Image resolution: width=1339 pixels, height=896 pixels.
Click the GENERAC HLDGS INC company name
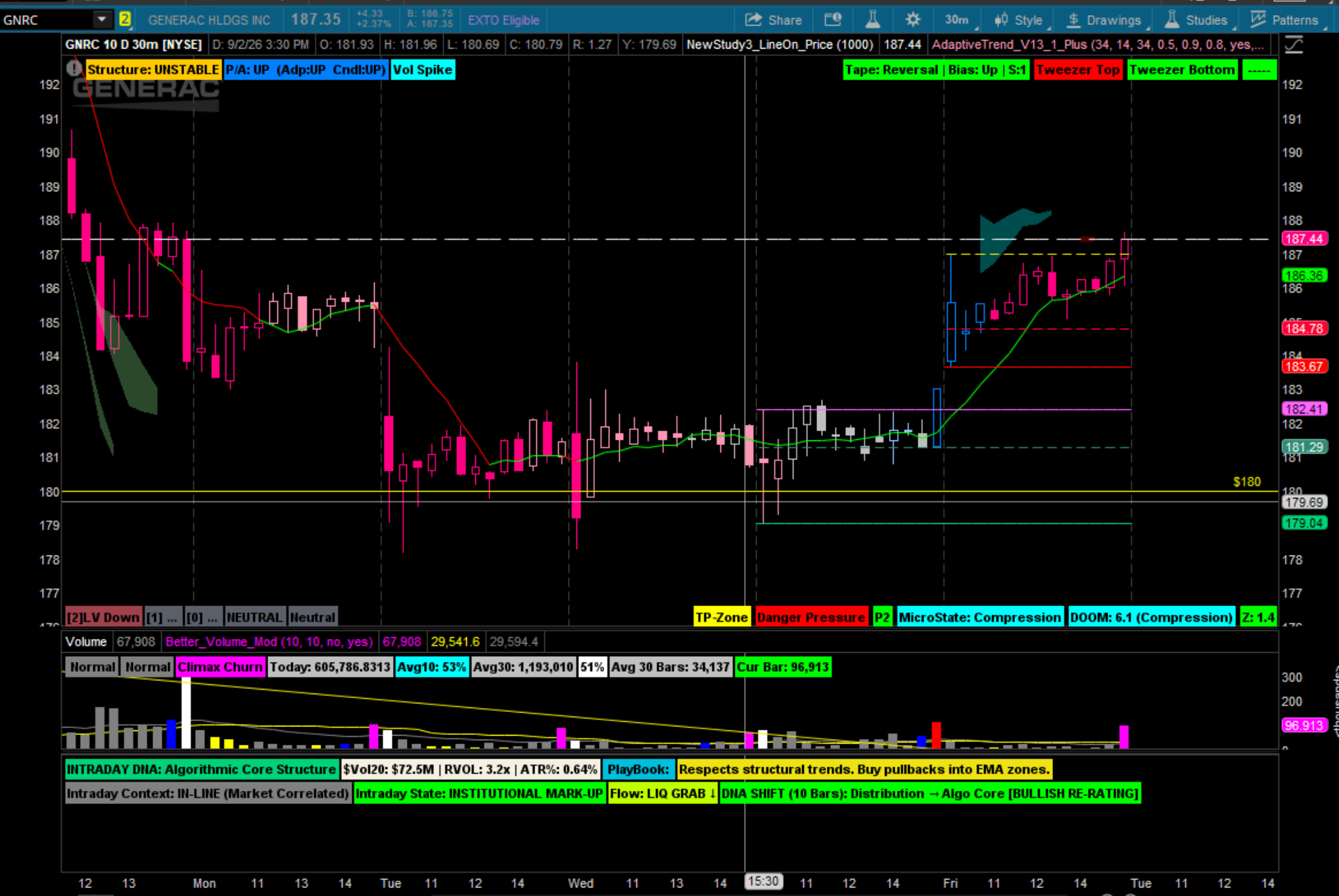[x=209, y=20]
